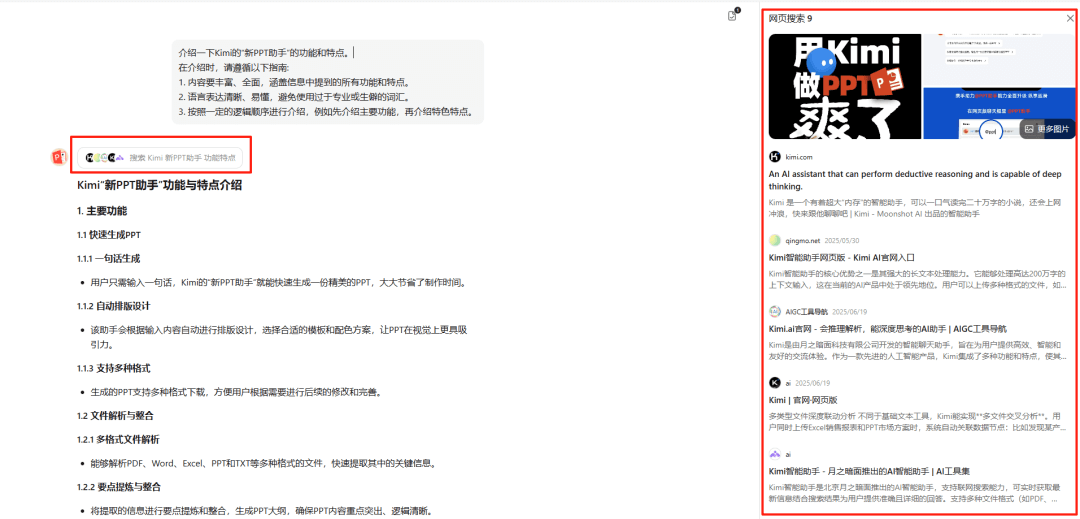The image size is (1080, 519).
Task: Click the bullet starting 用户只需输入一句话
Action: coord(278,282)
